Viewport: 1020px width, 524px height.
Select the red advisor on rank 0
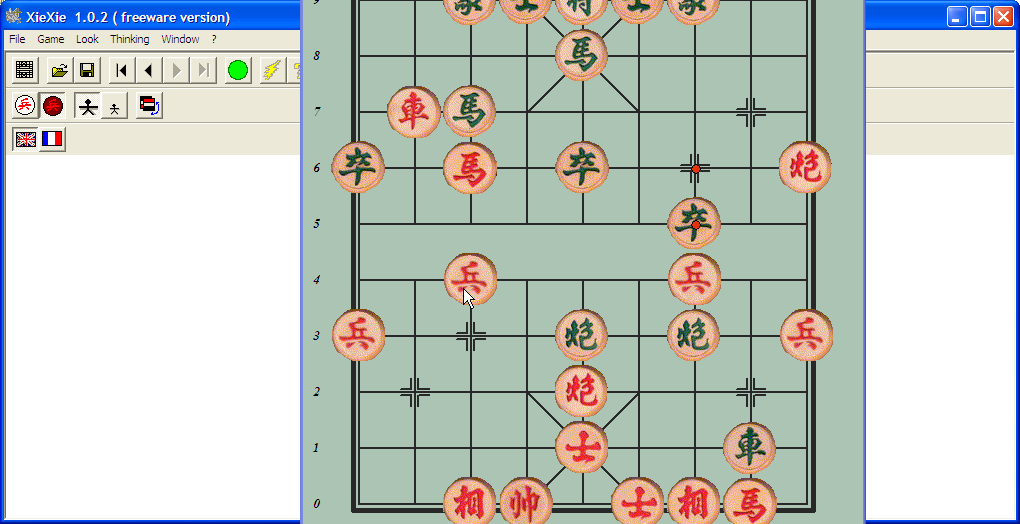638,503
